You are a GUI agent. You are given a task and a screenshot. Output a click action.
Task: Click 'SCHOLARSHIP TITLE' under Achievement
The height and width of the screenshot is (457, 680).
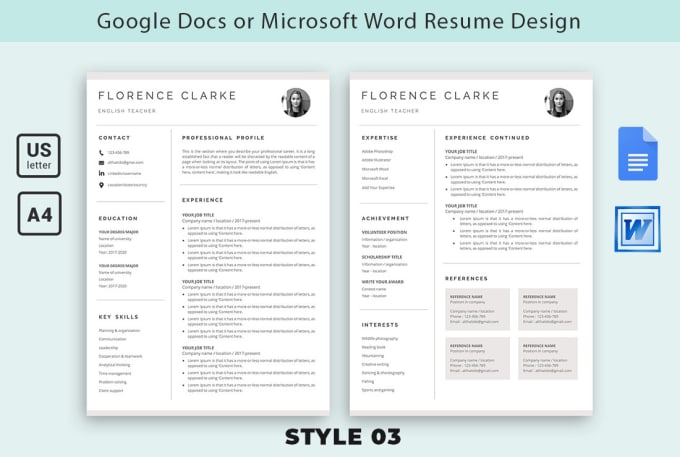click(x=382, y=257)
